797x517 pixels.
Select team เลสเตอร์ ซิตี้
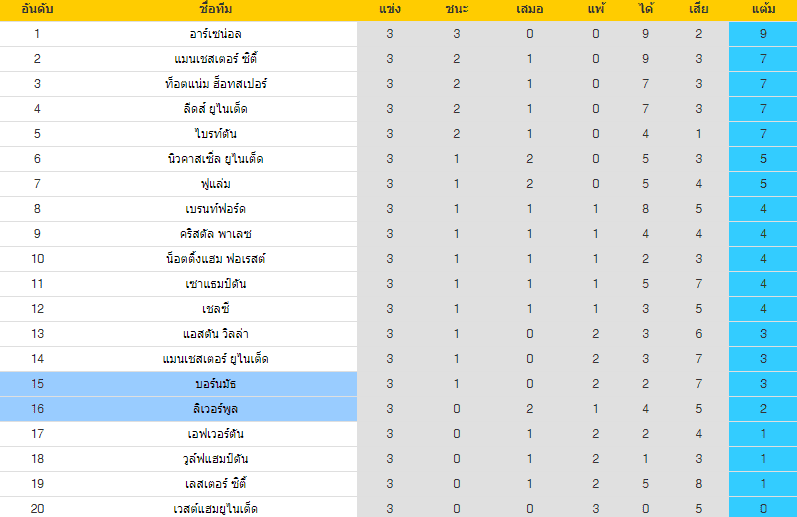coord(216,483)
